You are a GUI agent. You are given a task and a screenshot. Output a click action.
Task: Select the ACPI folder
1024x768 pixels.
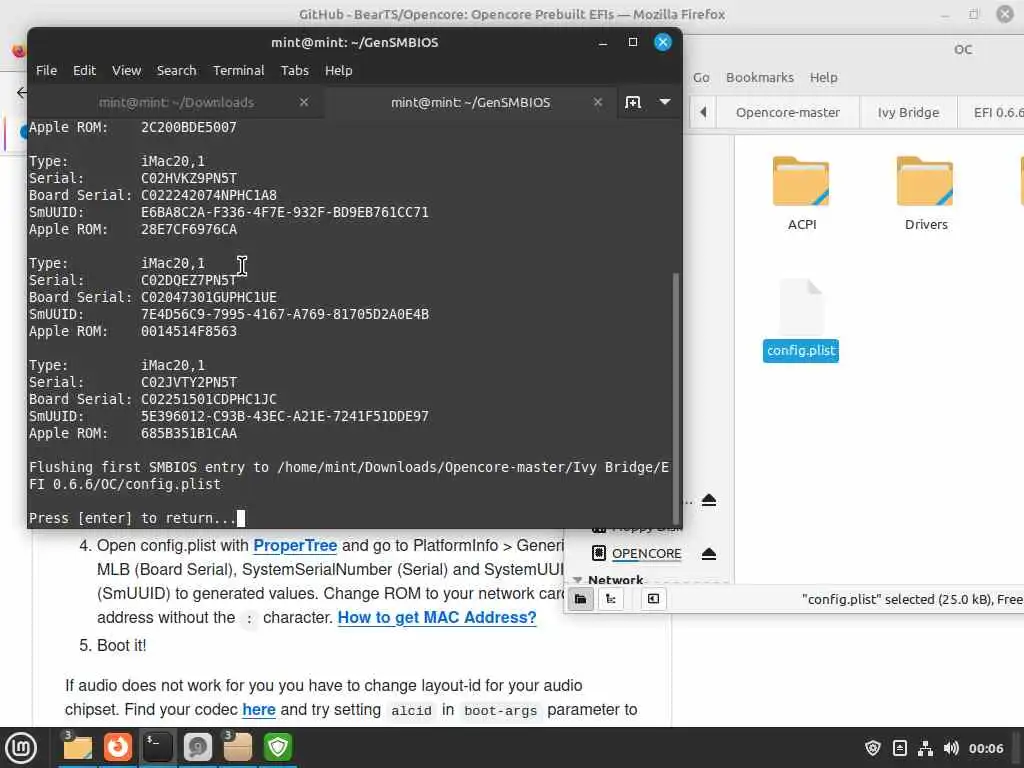click(801, 193)
